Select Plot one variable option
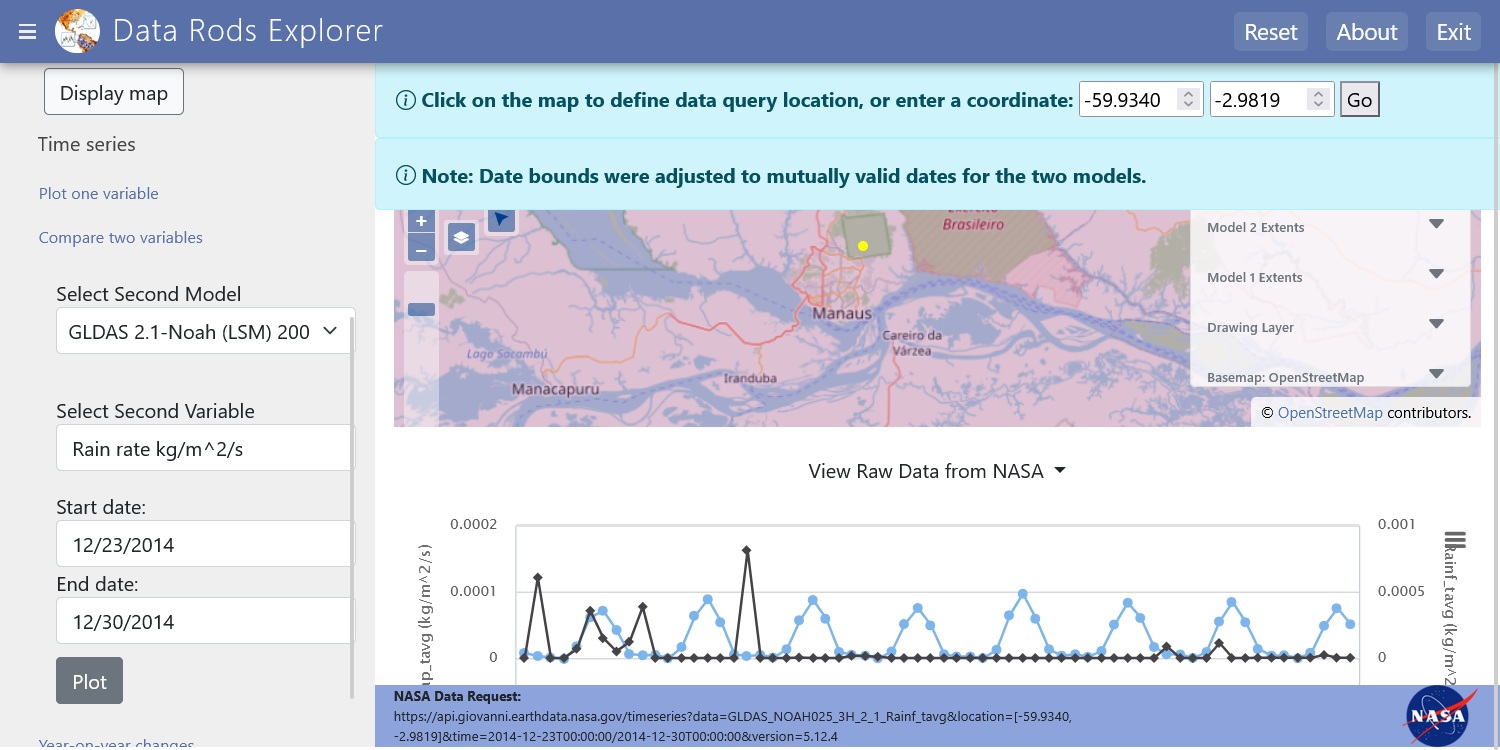1500x750 pixels. point(98,193)
